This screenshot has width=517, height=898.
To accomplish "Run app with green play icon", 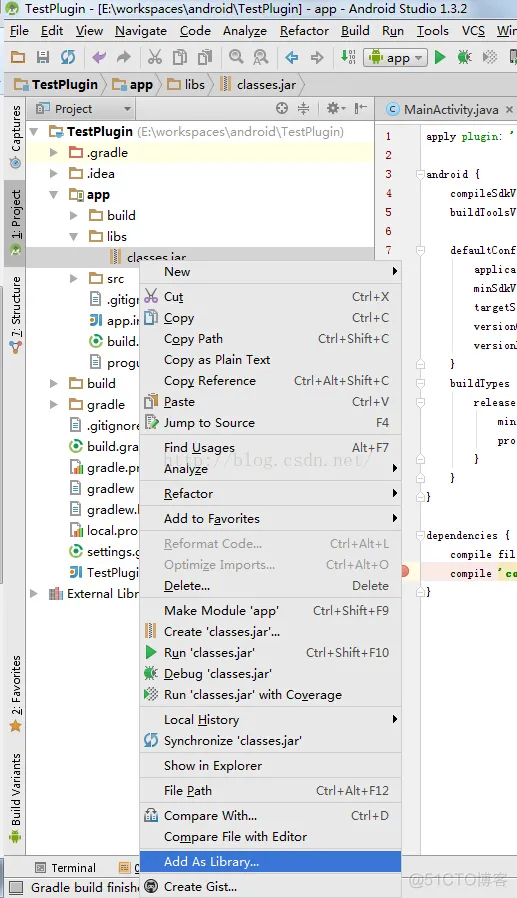I will [x=440, y=57].
